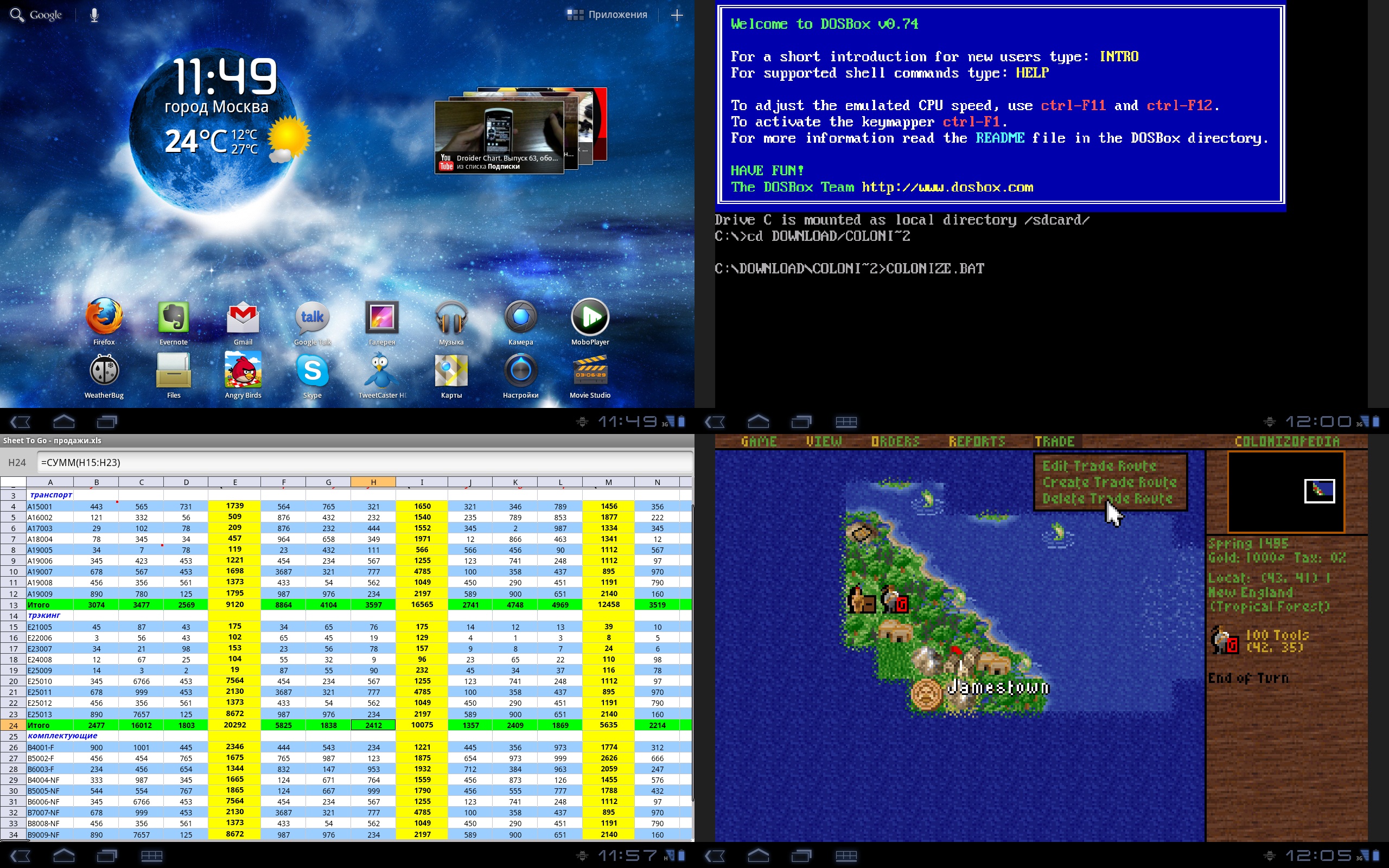Select row header 13 in spreadsheet
The image size is (1389, 868).
[13, 604]
